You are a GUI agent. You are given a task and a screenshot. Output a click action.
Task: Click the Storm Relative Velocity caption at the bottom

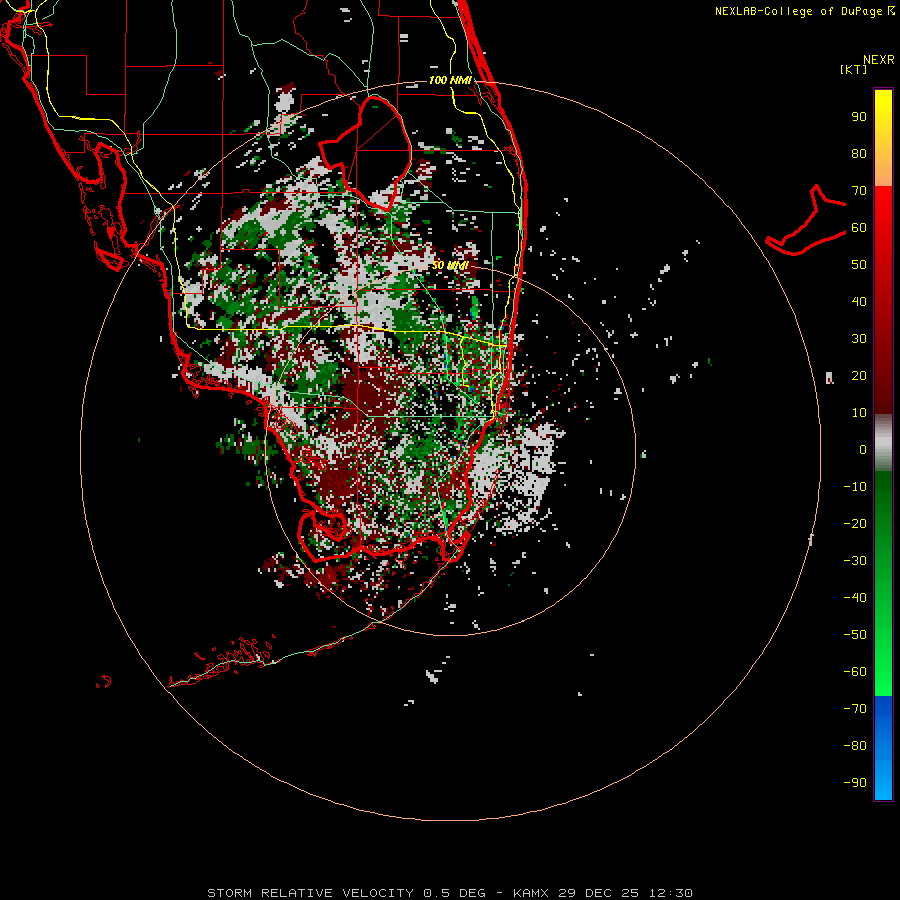point(450,893)
